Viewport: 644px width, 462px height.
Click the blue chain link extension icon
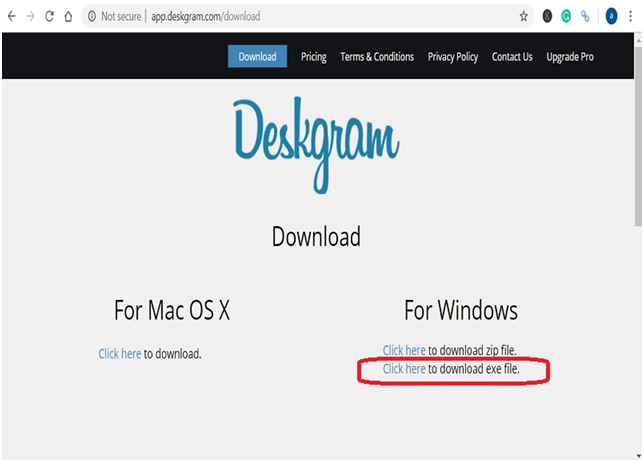(585, 16)
